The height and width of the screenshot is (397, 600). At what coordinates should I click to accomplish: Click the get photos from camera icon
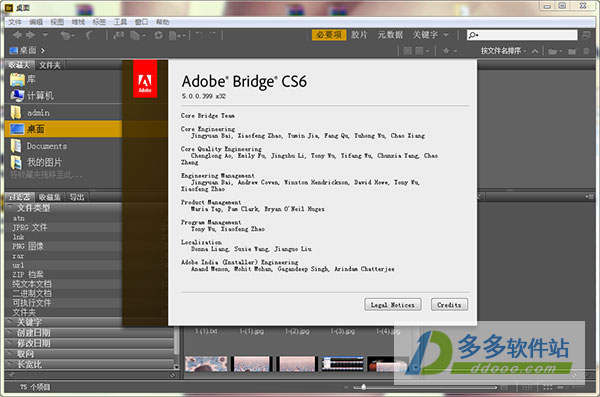119,36
